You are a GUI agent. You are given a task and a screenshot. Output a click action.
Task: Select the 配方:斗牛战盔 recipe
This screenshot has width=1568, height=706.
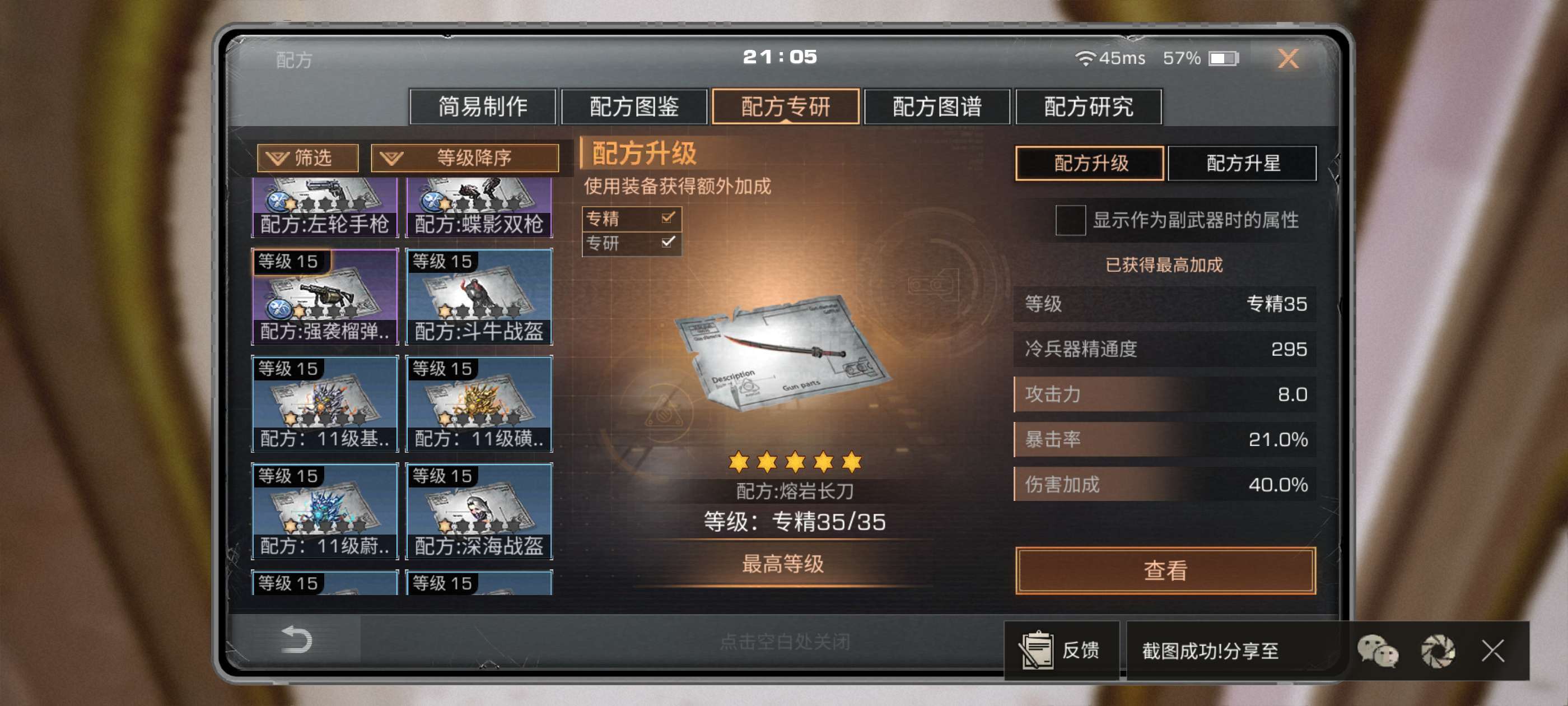(x=479, y=296)
